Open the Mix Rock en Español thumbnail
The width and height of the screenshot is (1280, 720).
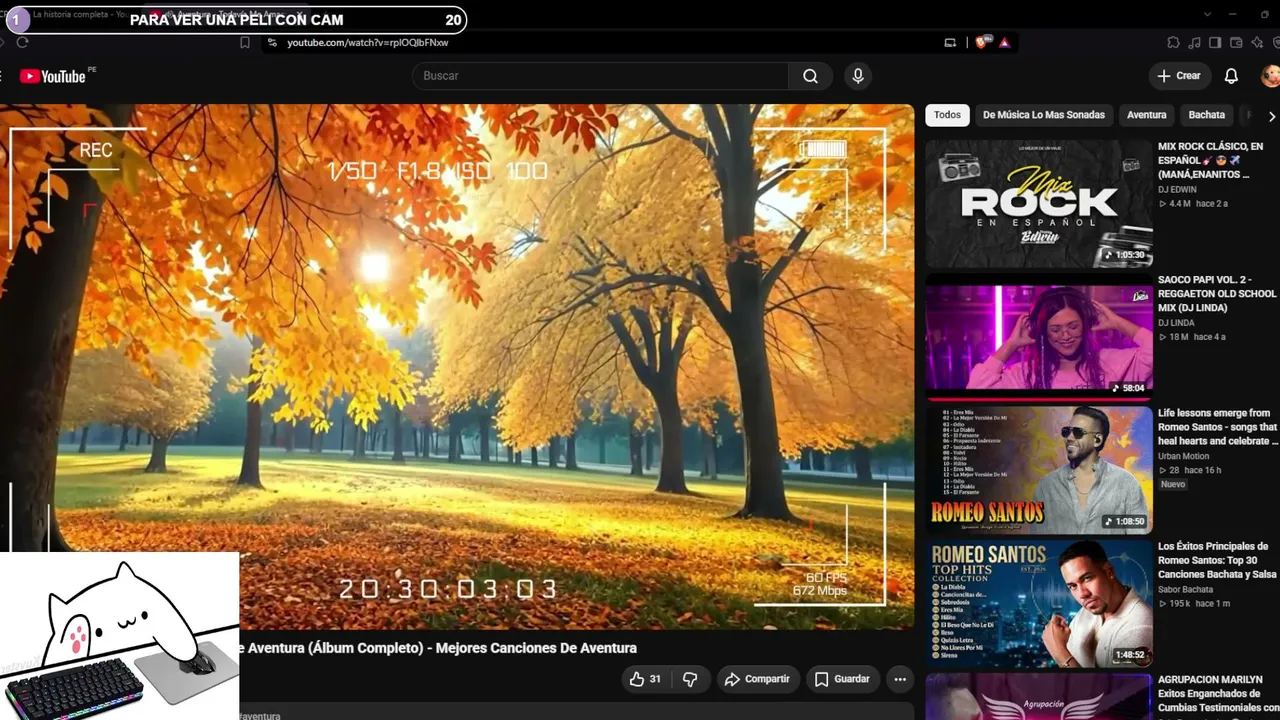click(x=1039, y=204)
